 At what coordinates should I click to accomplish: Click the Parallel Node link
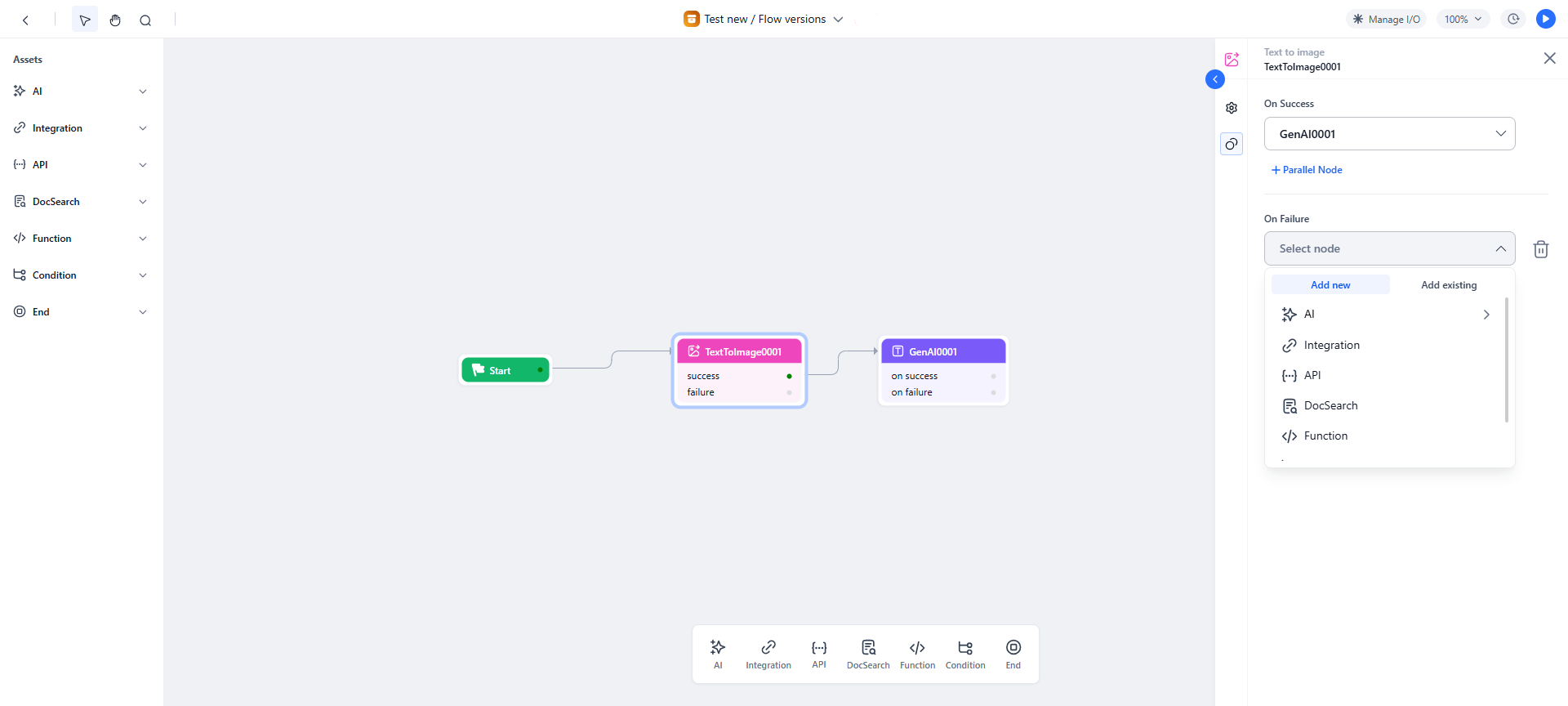click(x=1307, y=170)
